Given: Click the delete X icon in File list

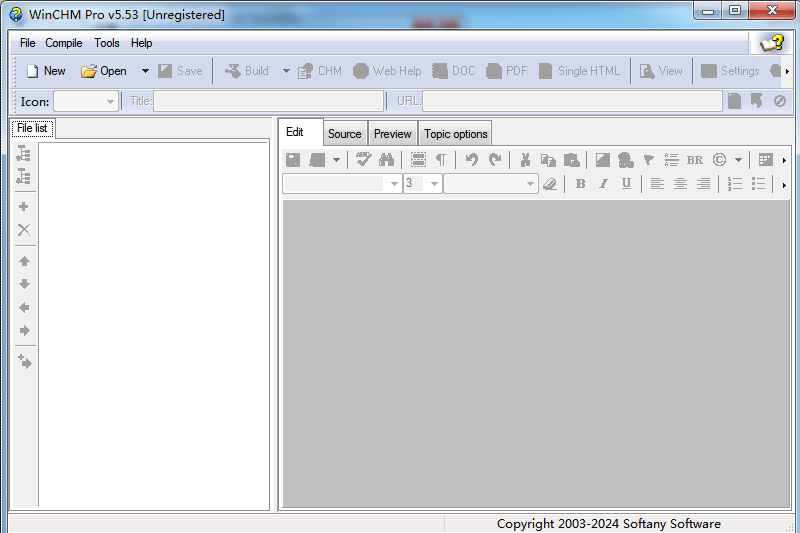Looking at the screenshot, I should click(24, 230).
